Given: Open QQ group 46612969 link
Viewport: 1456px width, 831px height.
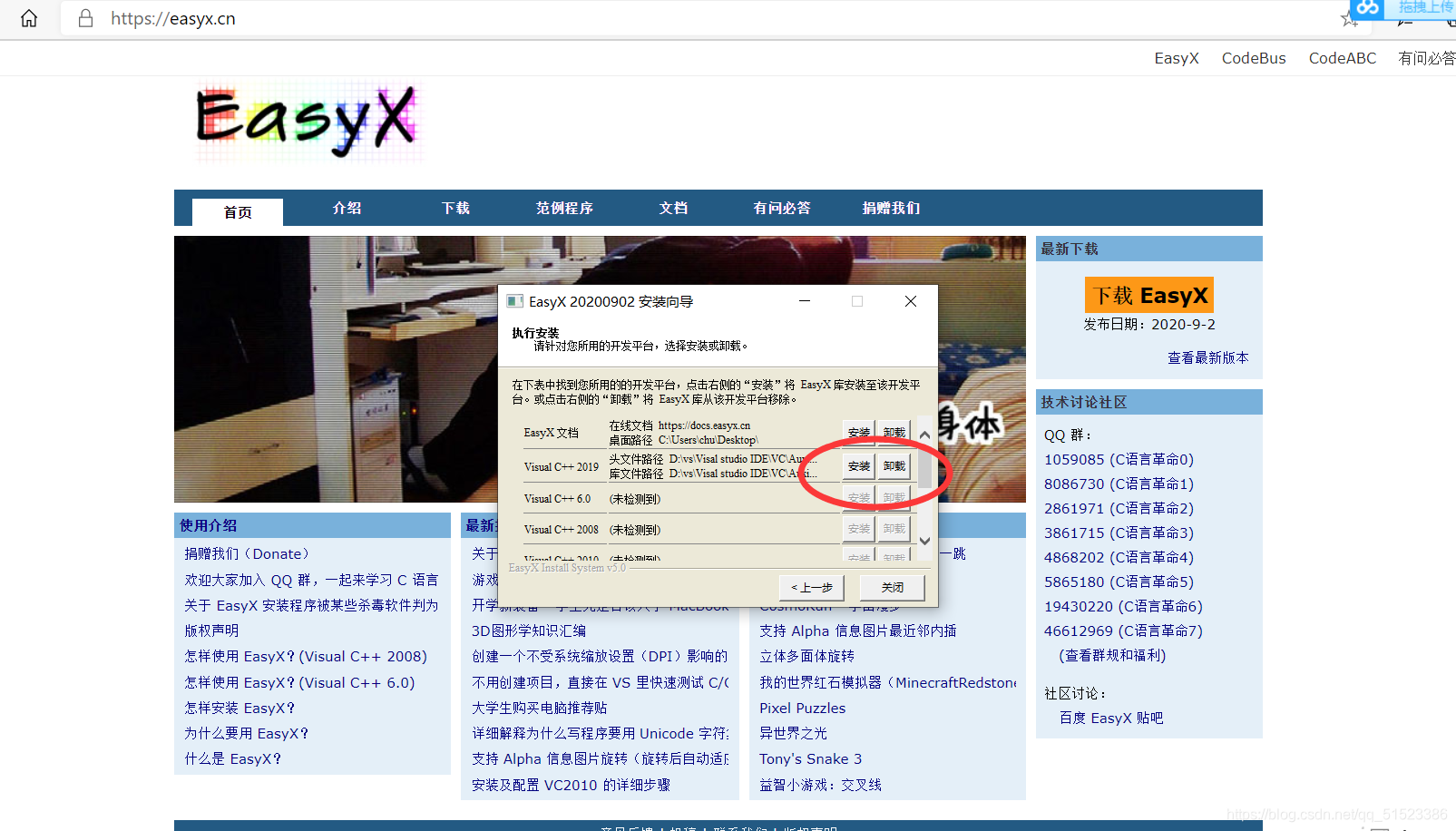Looking at the screenshot, I should [1123, 631].
